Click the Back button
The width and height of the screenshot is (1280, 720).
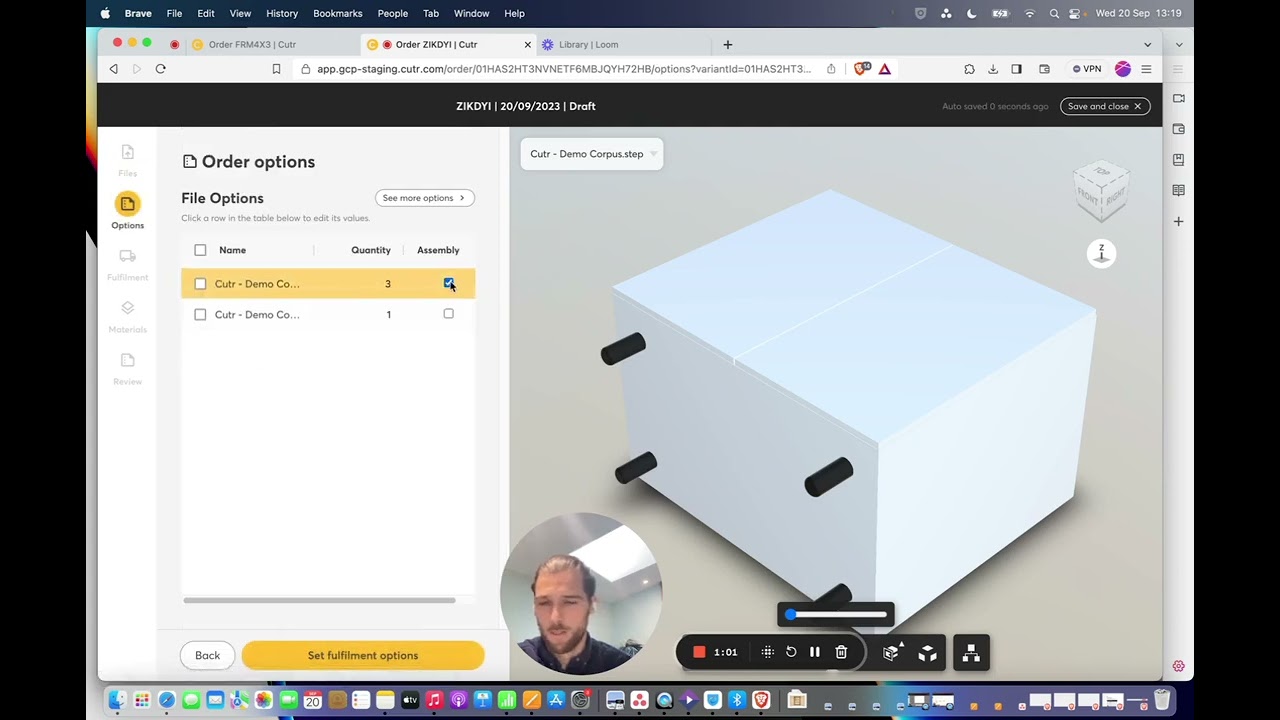click(207, 655)
